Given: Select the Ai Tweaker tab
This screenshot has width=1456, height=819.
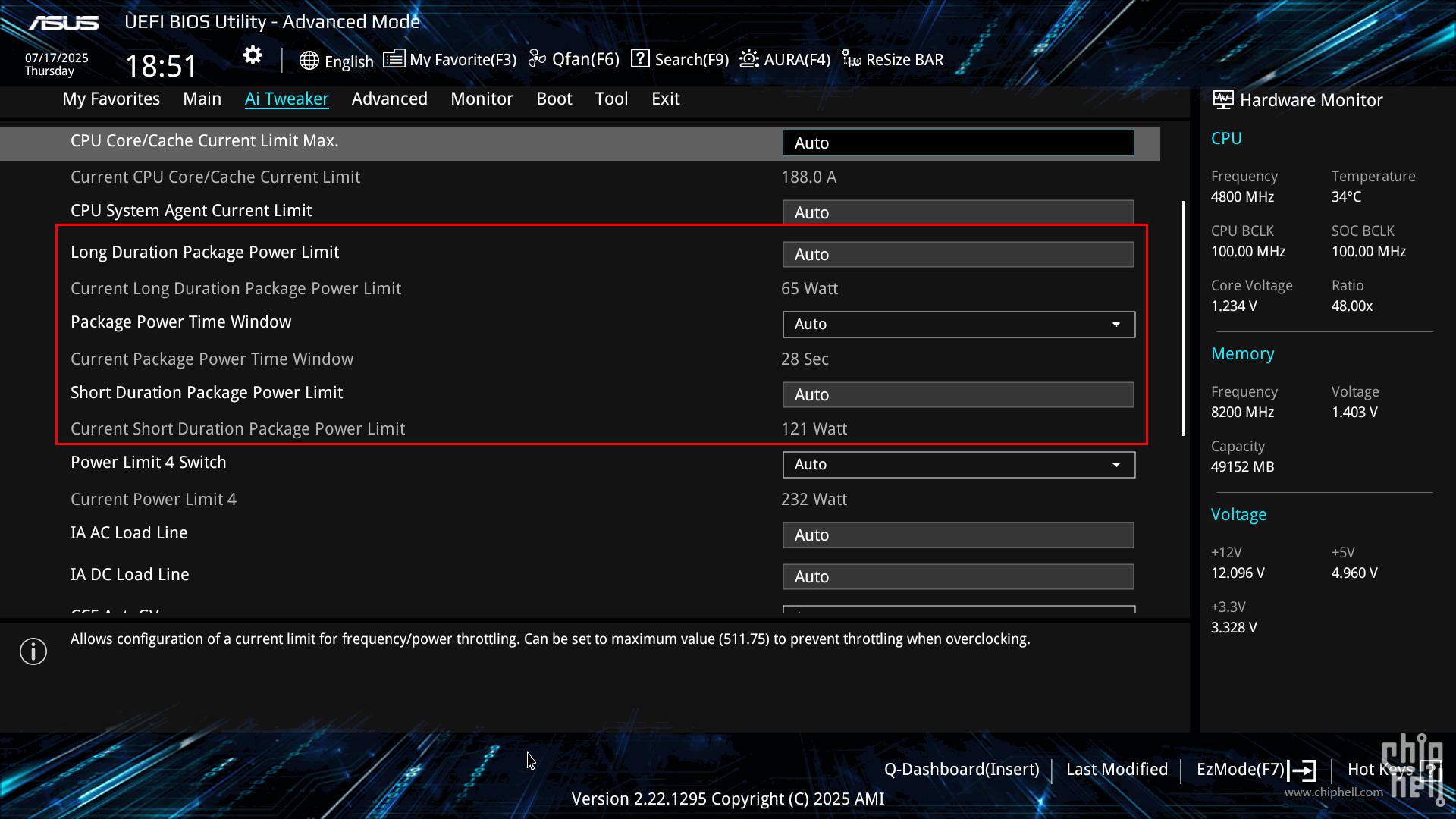Looking at the screenshot, I should click(287, 99).
